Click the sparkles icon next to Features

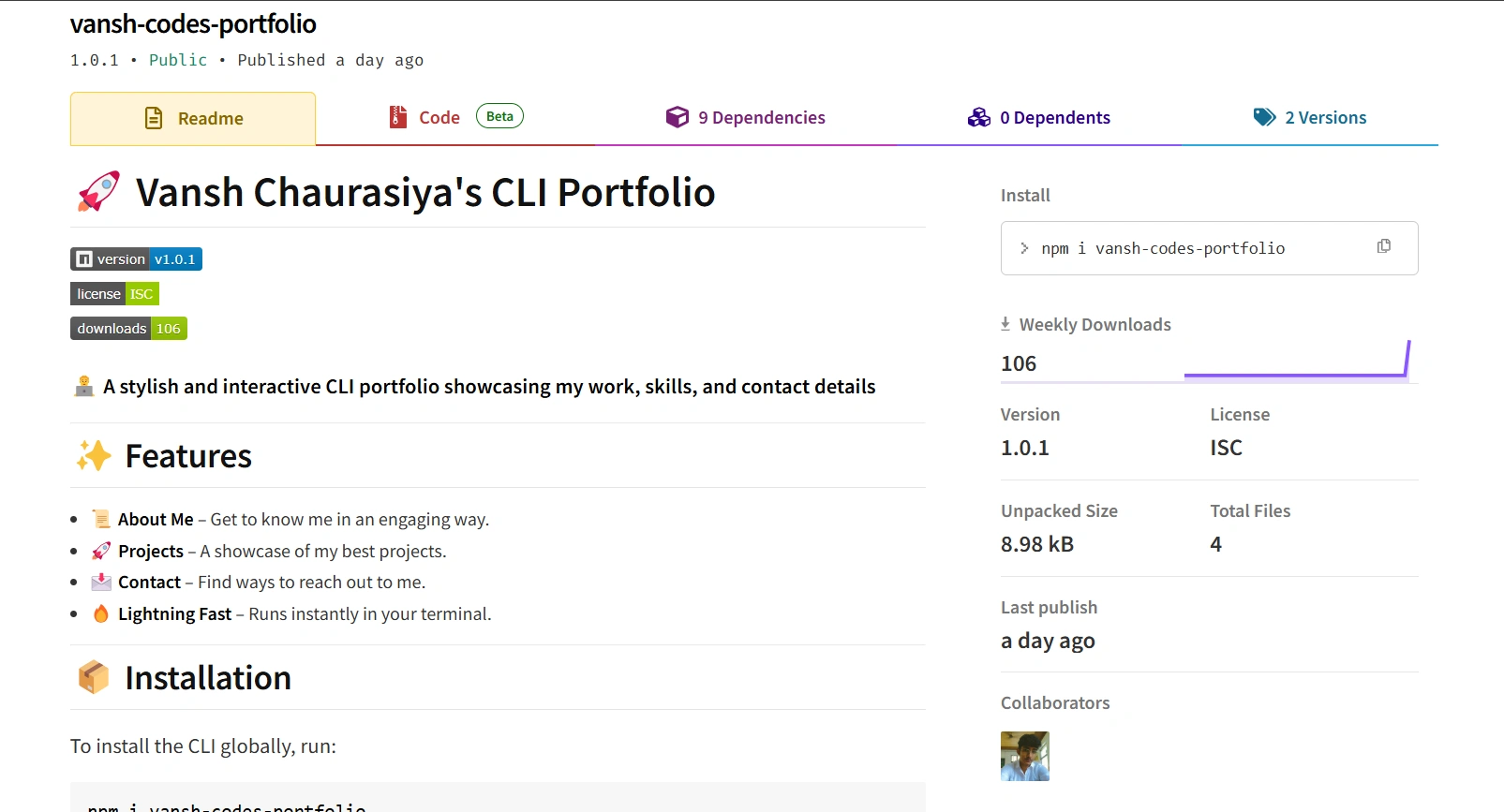[93, 455]
